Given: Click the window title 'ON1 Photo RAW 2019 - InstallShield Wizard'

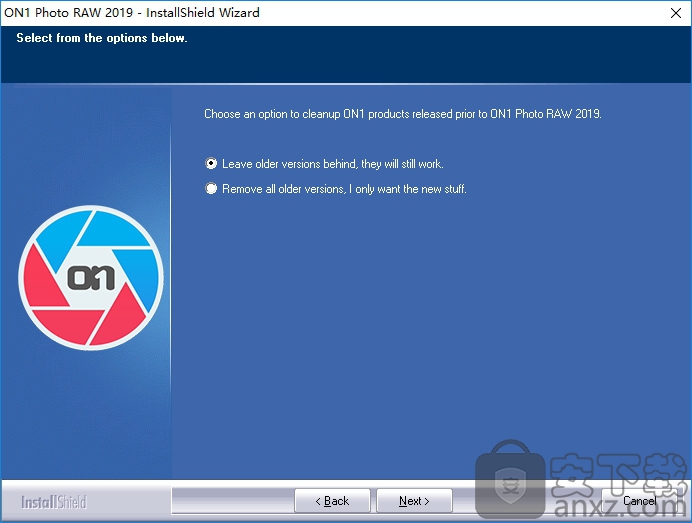Looking at the screenshot, I should tap(132, 12).
